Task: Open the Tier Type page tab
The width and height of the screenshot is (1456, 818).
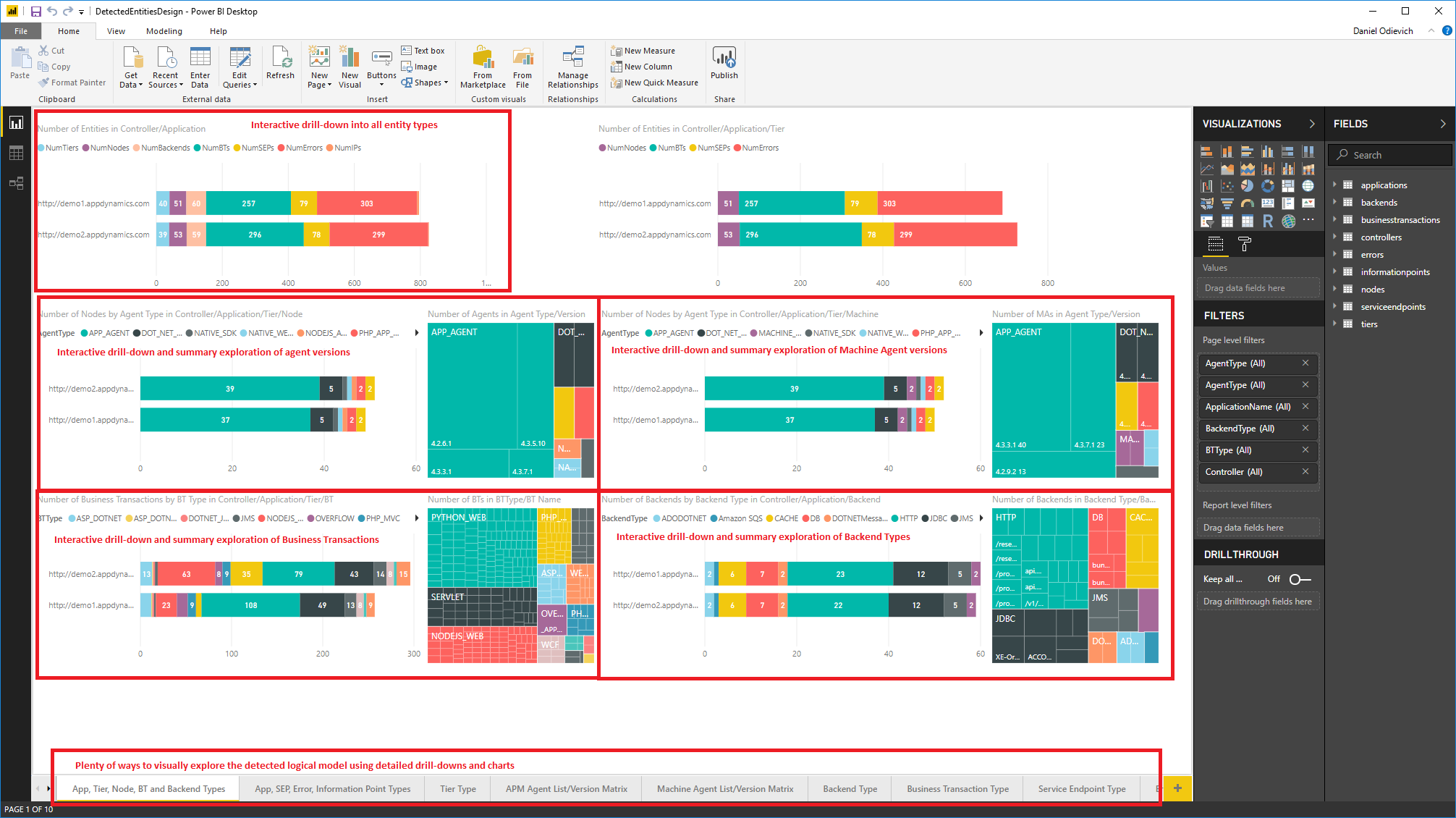Action: (x=458, y=789)
